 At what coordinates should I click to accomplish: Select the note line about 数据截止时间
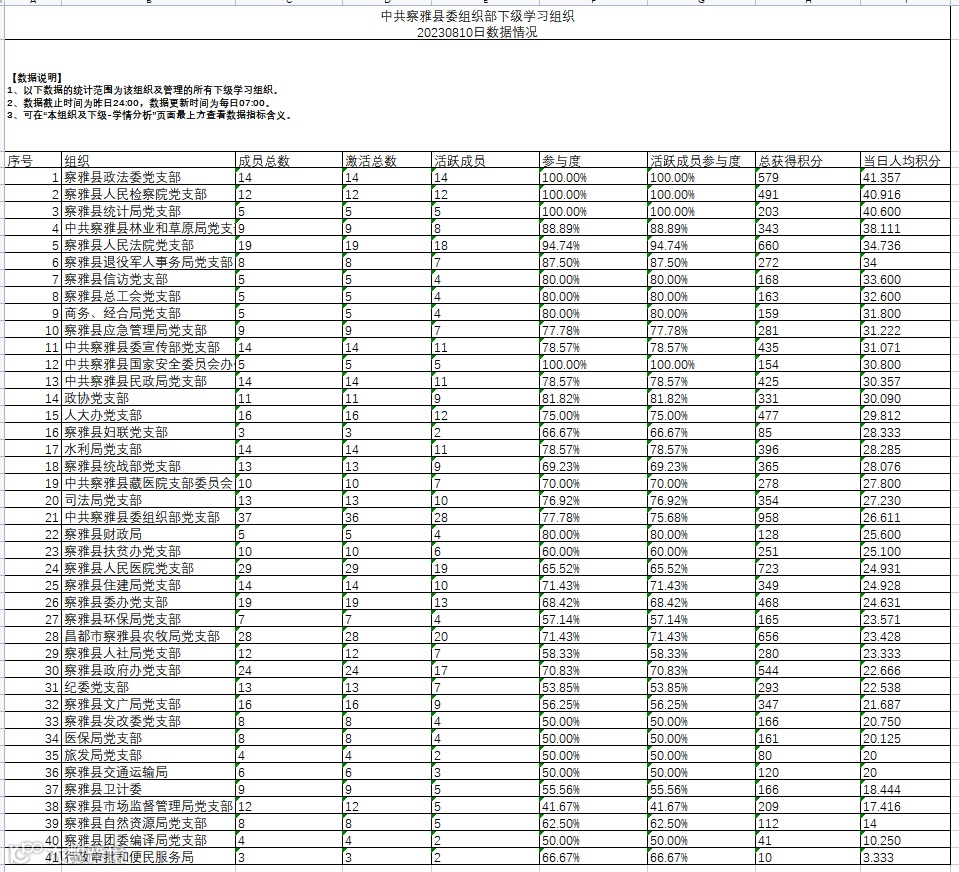pyautogui.click(x=139, y=103)
